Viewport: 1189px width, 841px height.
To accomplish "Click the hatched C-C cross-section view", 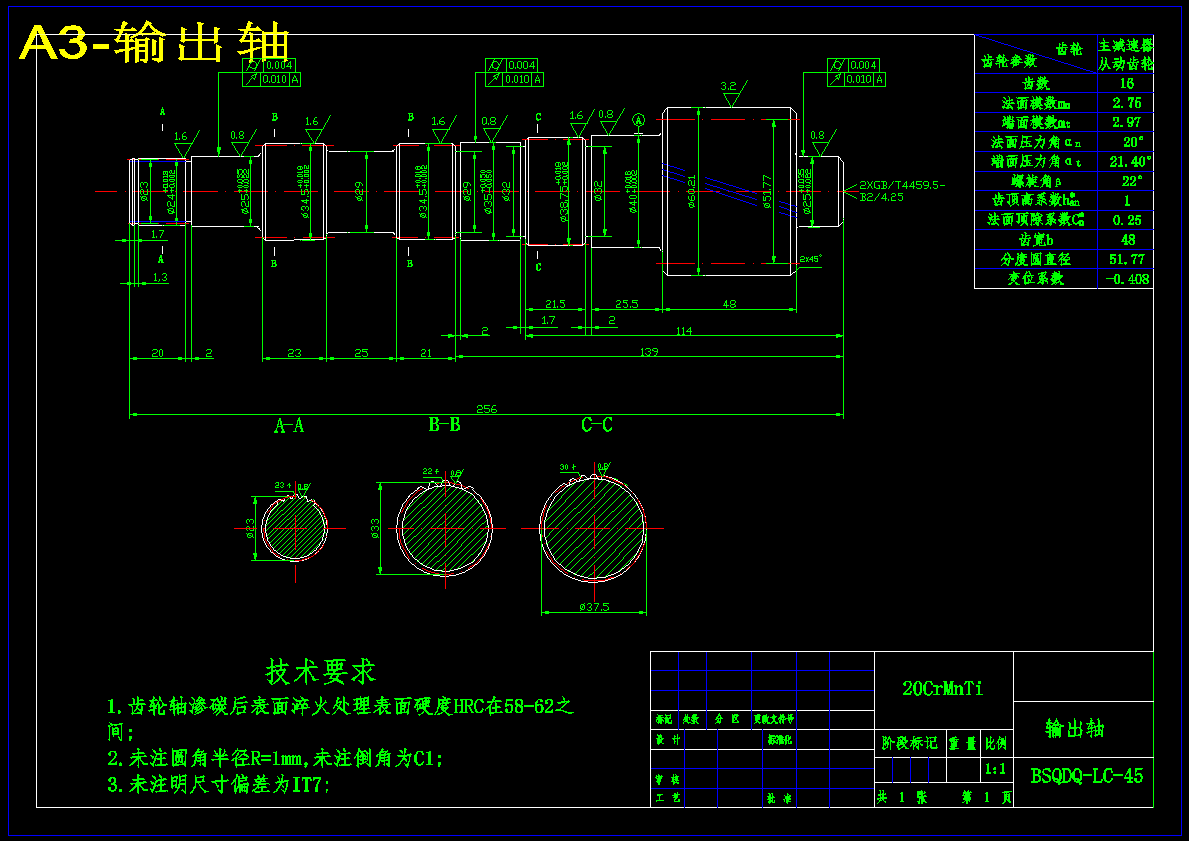I will (x=593, y=528).
